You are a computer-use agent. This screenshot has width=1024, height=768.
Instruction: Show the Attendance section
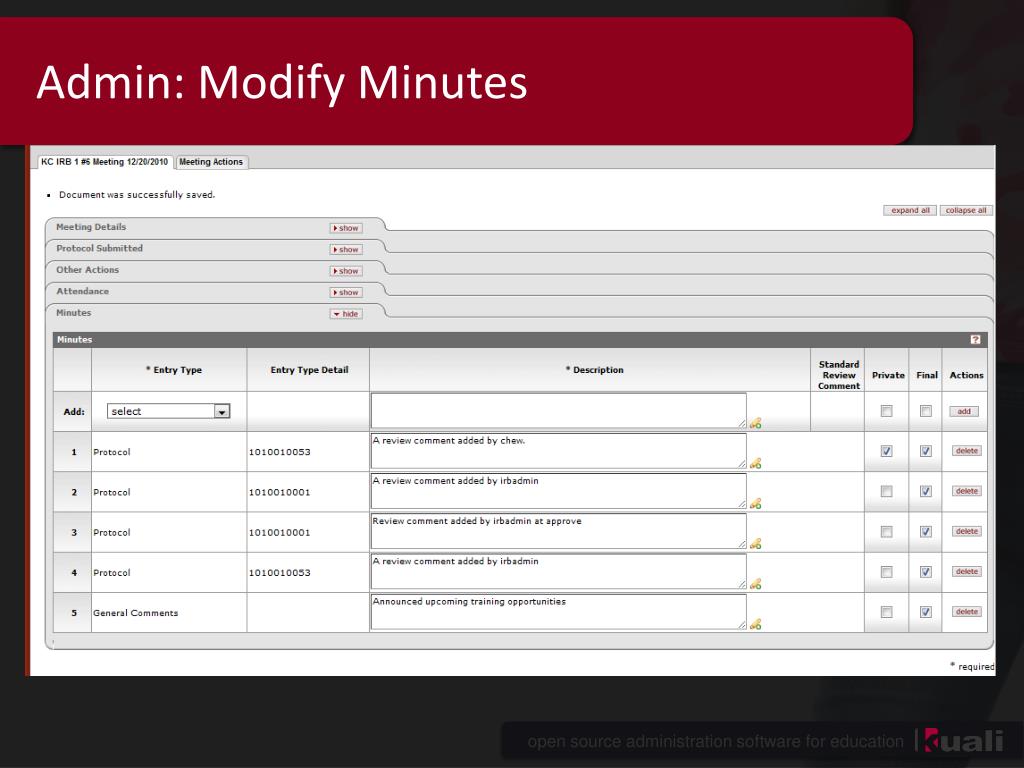tap(346, 293)
